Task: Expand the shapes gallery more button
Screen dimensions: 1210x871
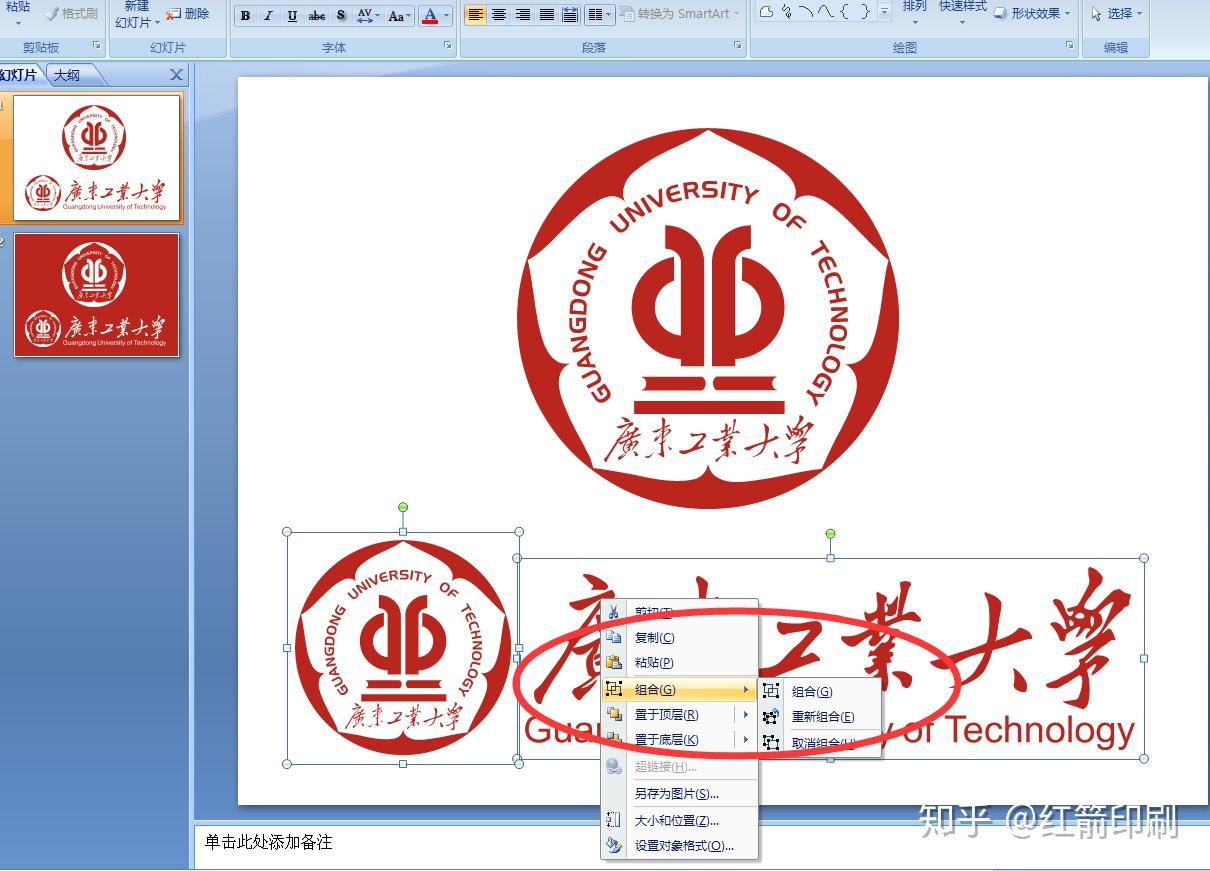Action: 884,13
